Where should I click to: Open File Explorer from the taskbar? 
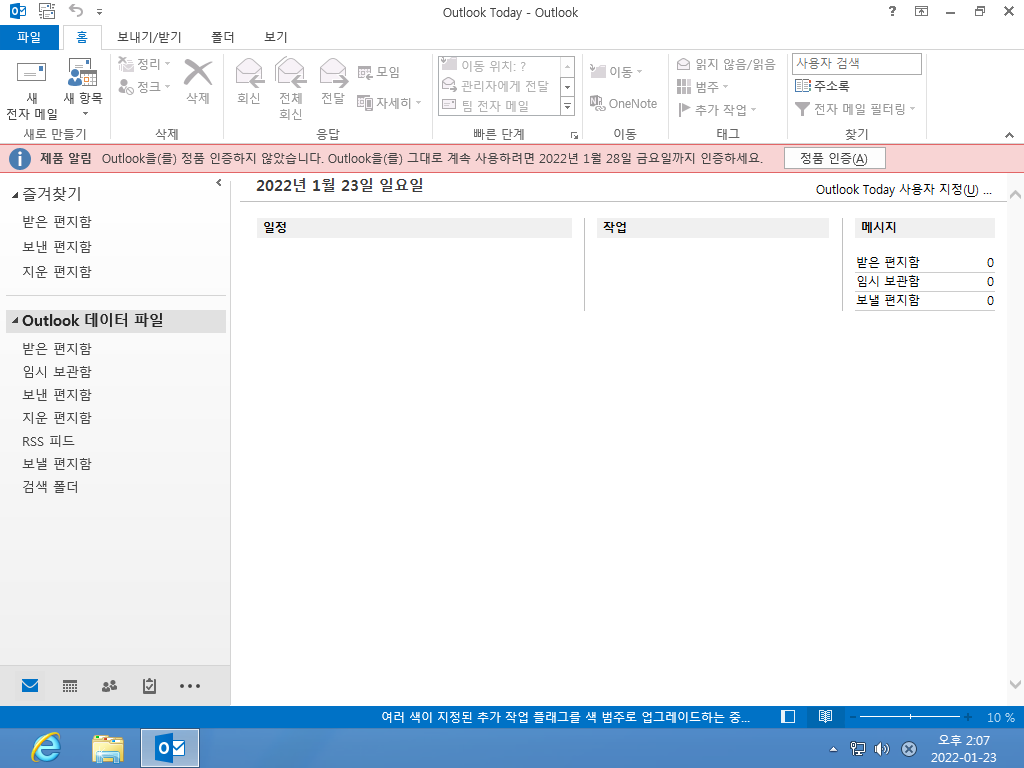pos(108,748)
